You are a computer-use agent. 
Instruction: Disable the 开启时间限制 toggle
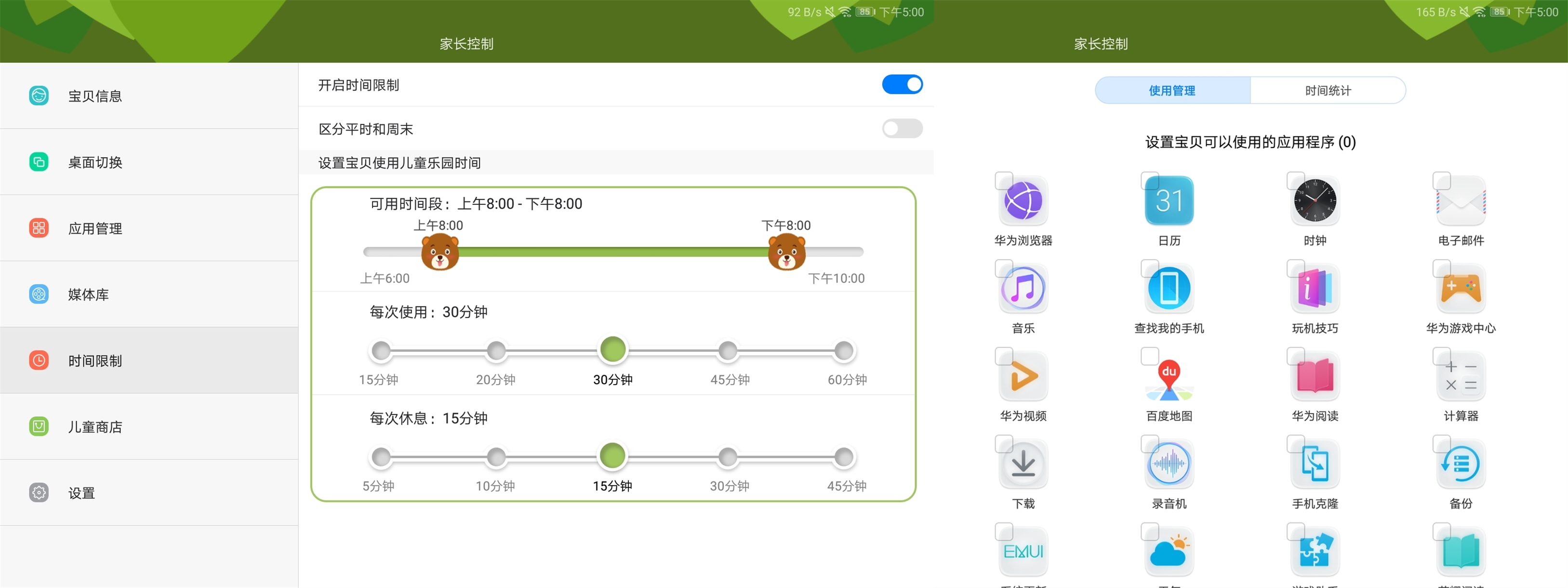903,85
